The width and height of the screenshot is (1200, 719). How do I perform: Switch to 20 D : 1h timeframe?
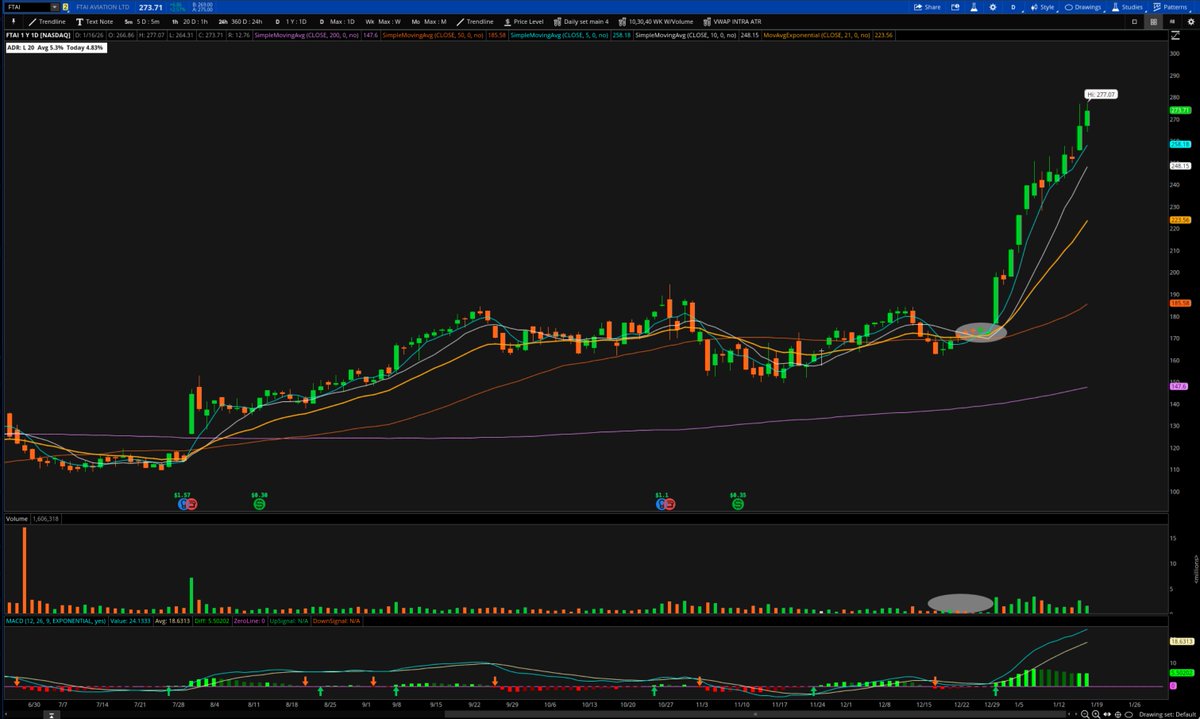click(x=190, y=21)
